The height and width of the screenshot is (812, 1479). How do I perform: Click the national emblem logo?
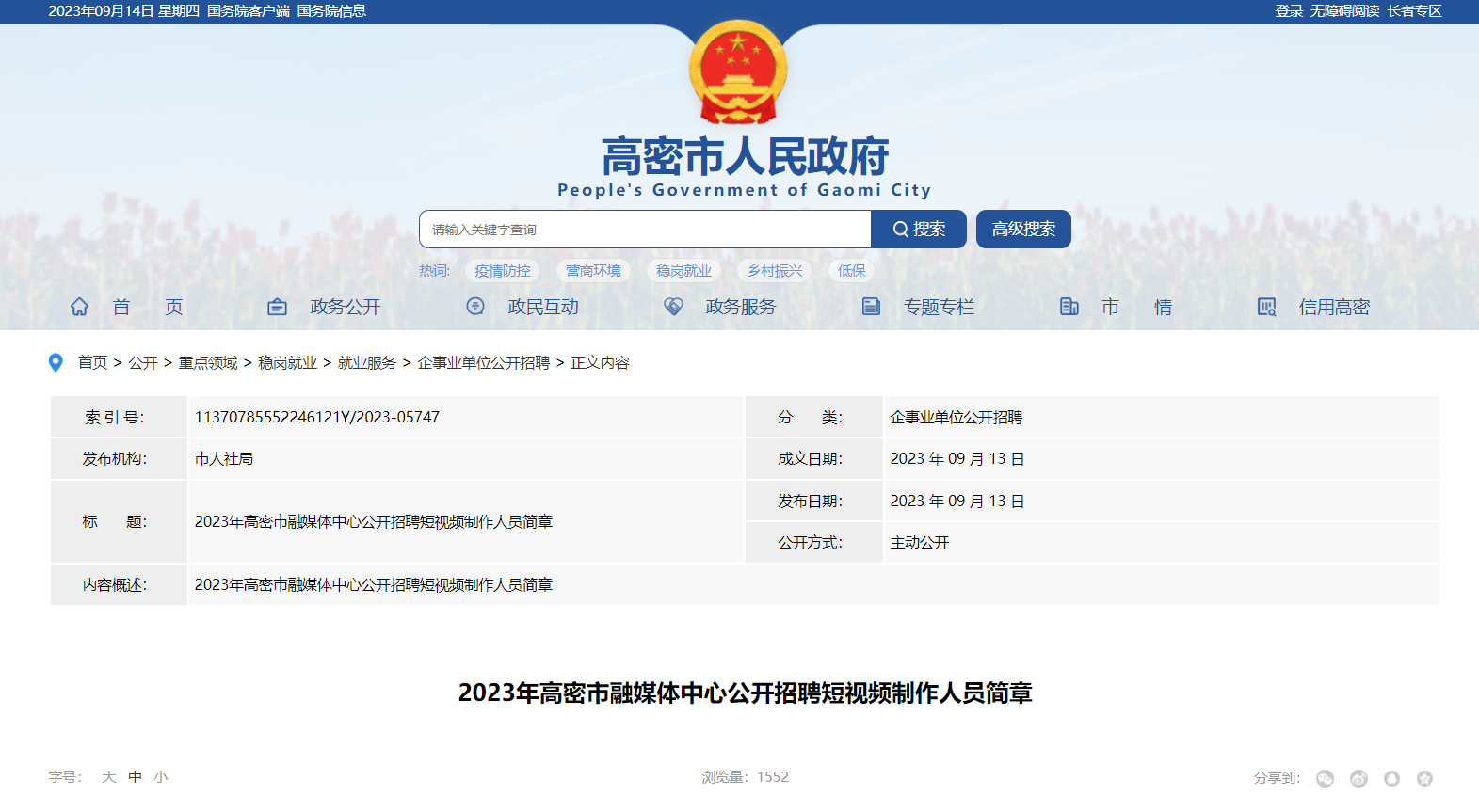(x=738, y=72)
